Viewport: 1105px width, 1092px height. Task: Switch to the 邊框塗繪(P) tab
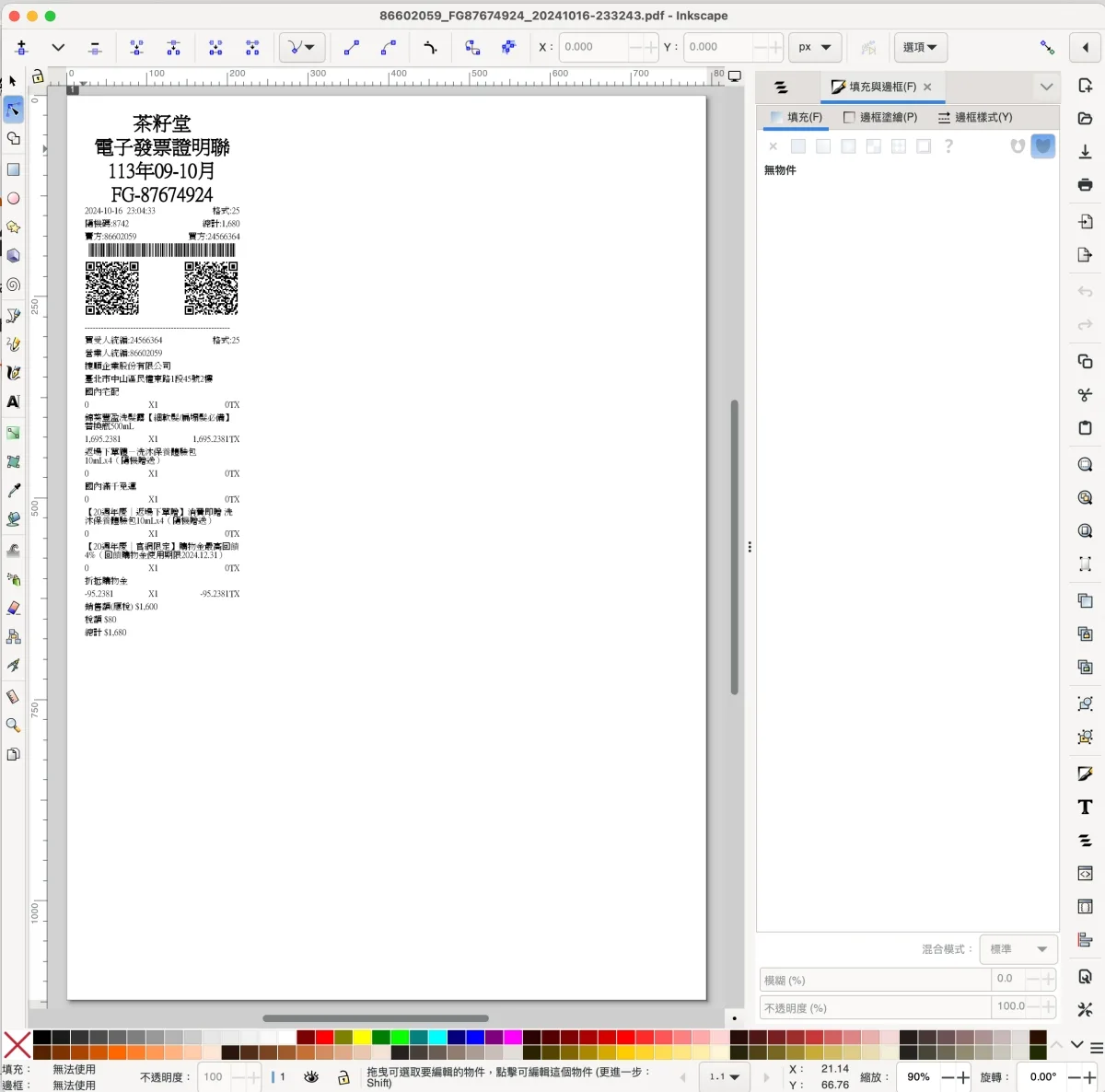880,117
